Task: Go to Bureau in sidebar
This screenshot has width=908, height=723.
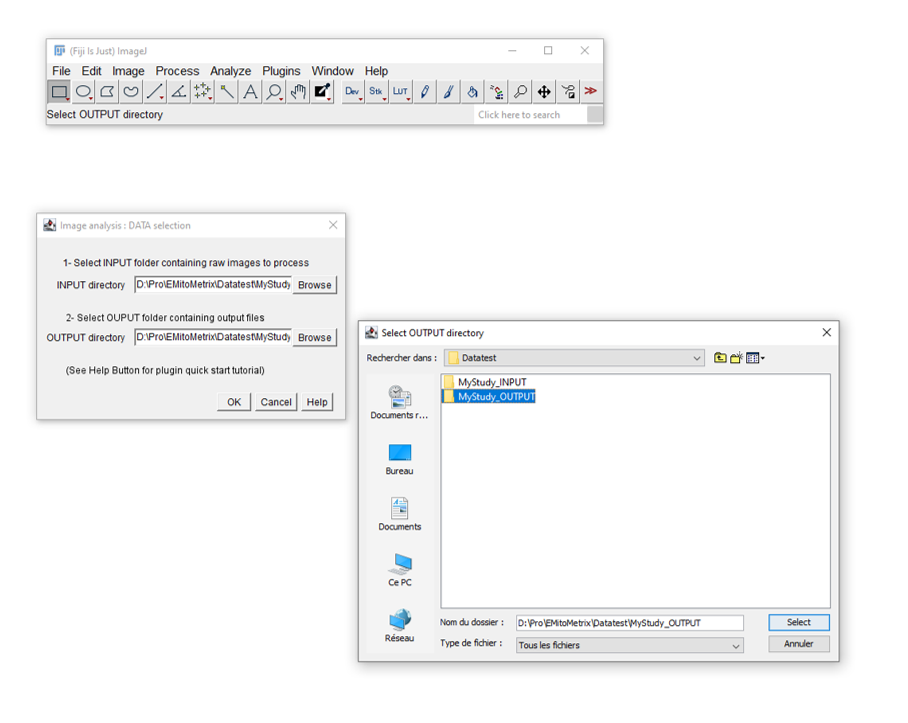Action: point(399,459)
